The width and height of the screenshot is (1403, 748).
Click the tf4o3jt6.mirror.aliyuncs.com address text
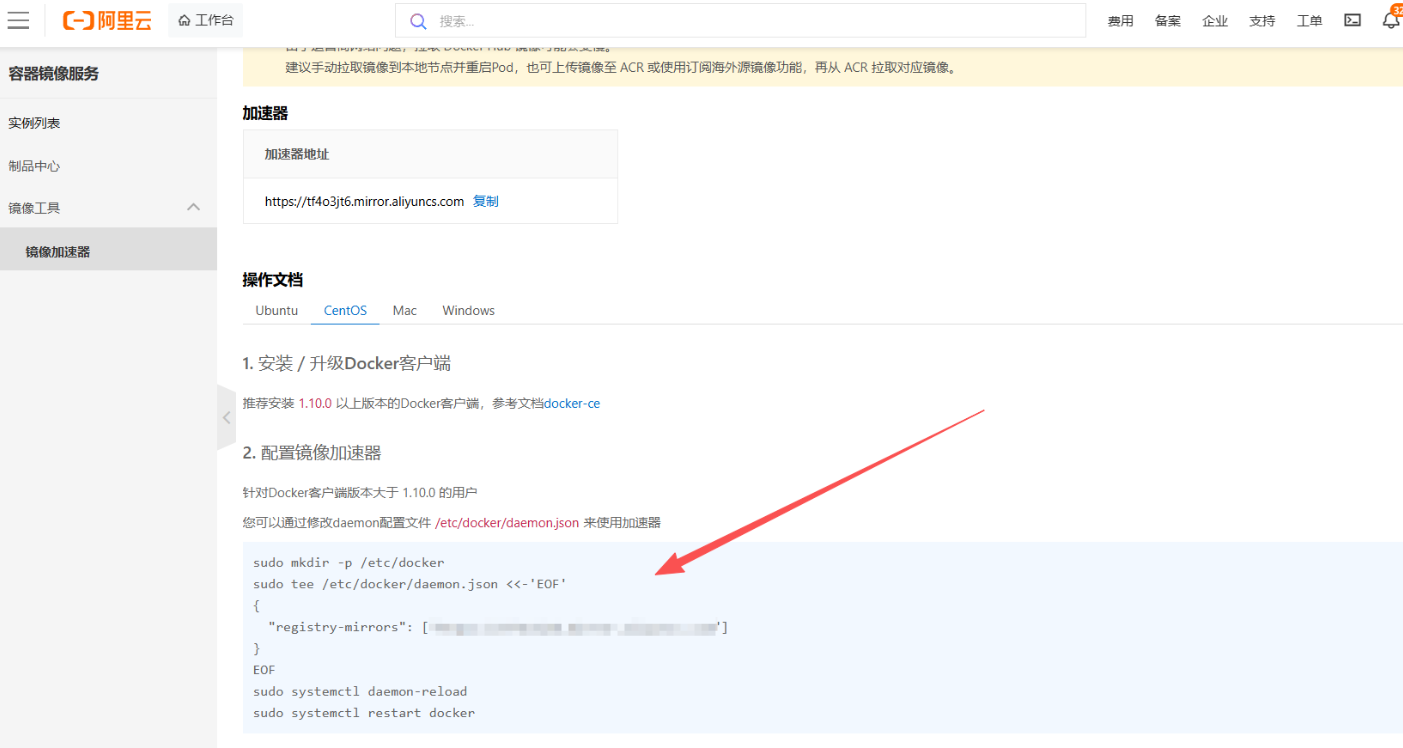pos(364,201)
